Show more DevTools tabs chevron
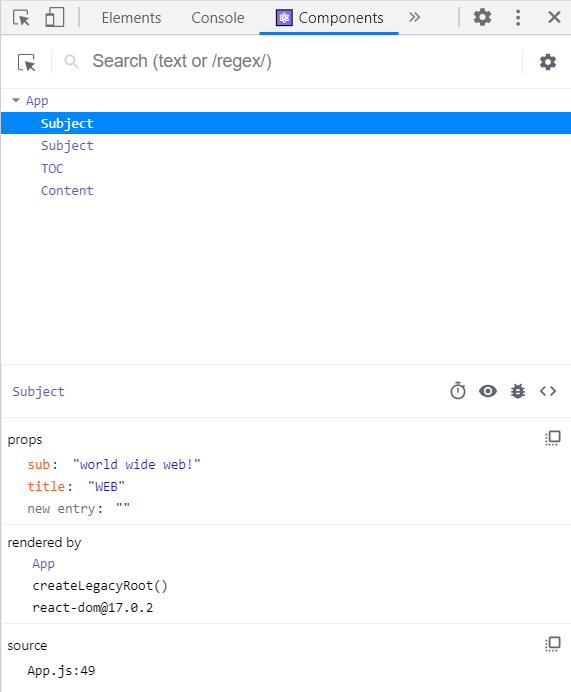 click(x=414, y=18)
